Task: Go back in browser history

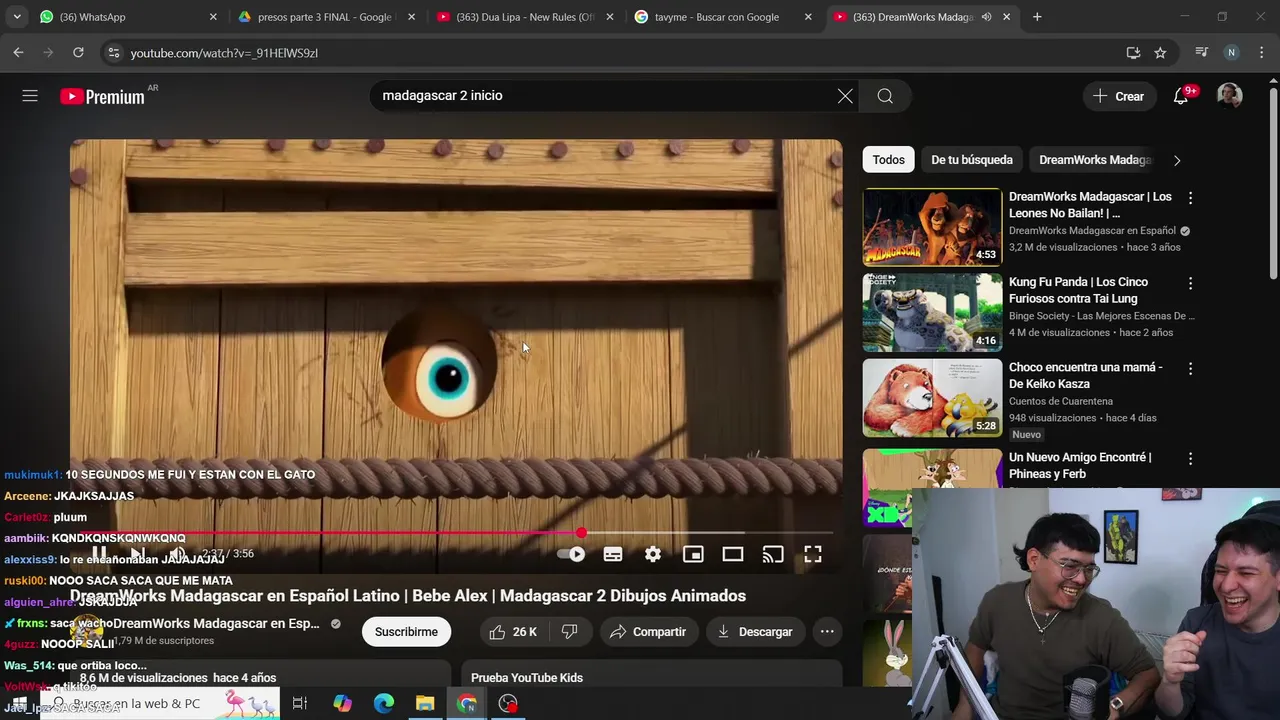Action: pyautogui.click(x=18, y=53)
